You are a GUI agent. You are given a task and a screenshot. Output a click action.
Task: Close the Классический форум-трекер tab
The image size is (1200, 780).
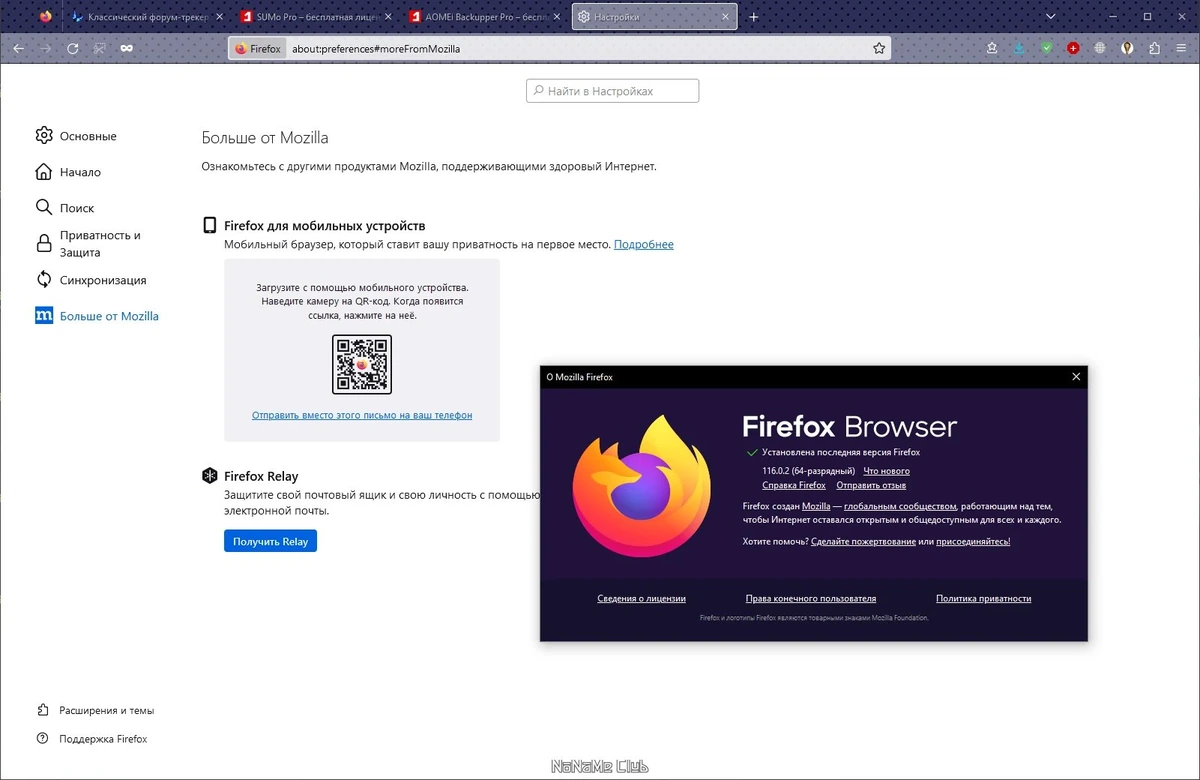point(219,17)
